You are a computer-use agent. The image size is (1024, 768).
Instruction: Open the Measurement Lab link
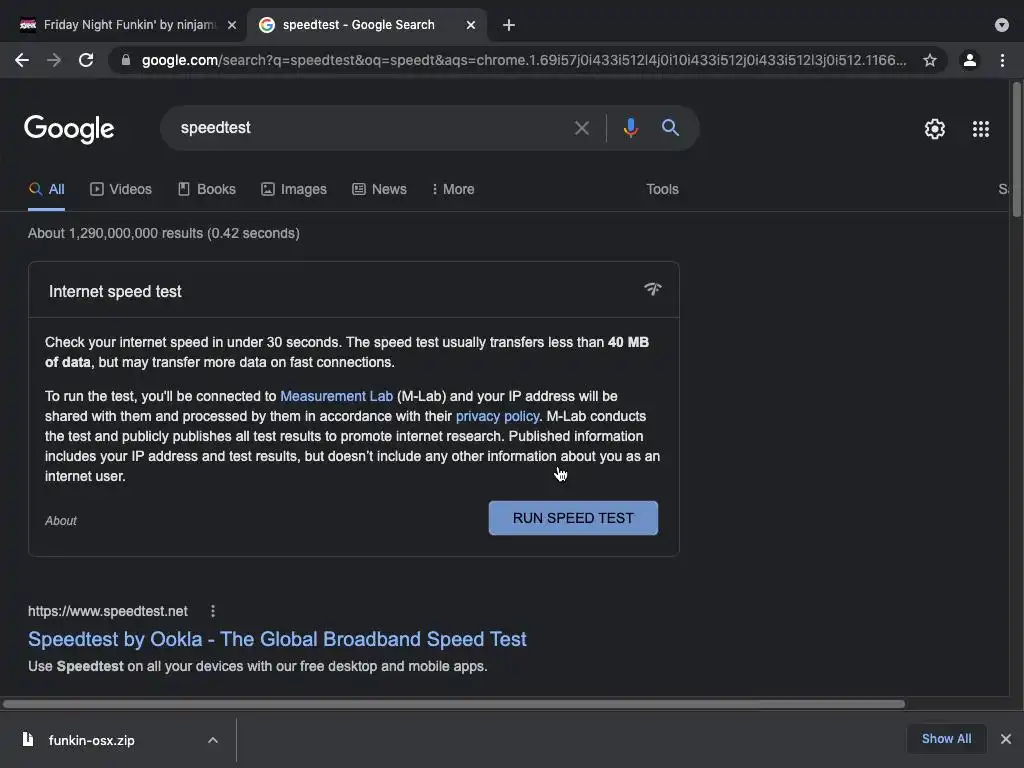pyautogui.click(x=336, y=396)
